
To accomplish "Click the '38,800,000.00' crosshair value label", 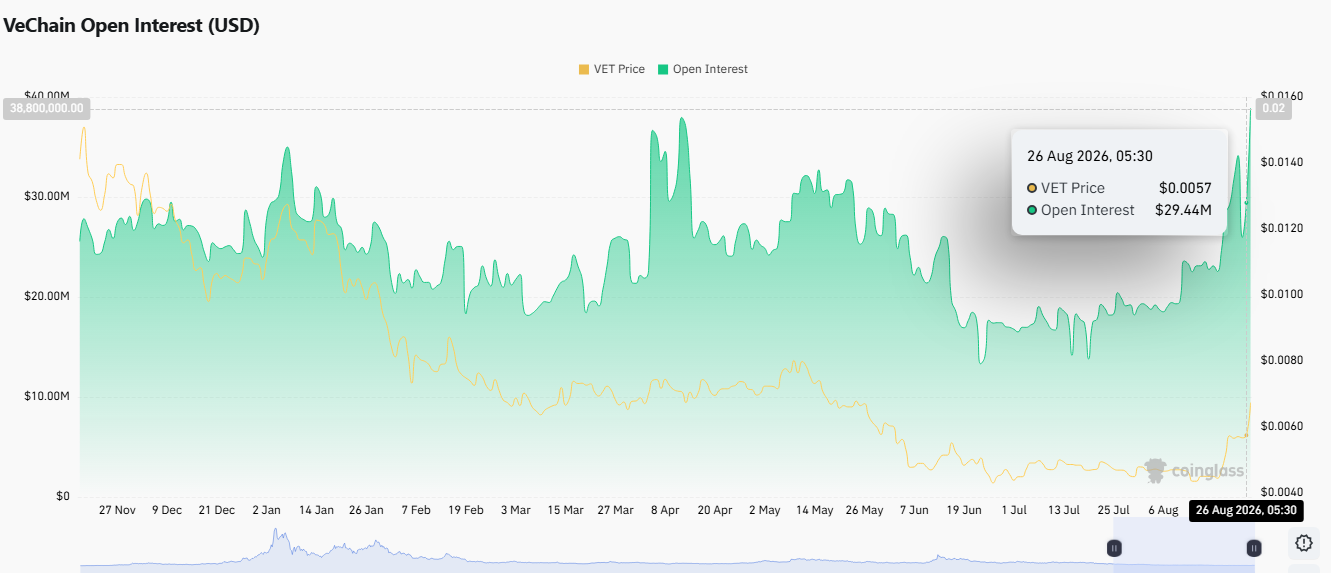I will 47,109.
